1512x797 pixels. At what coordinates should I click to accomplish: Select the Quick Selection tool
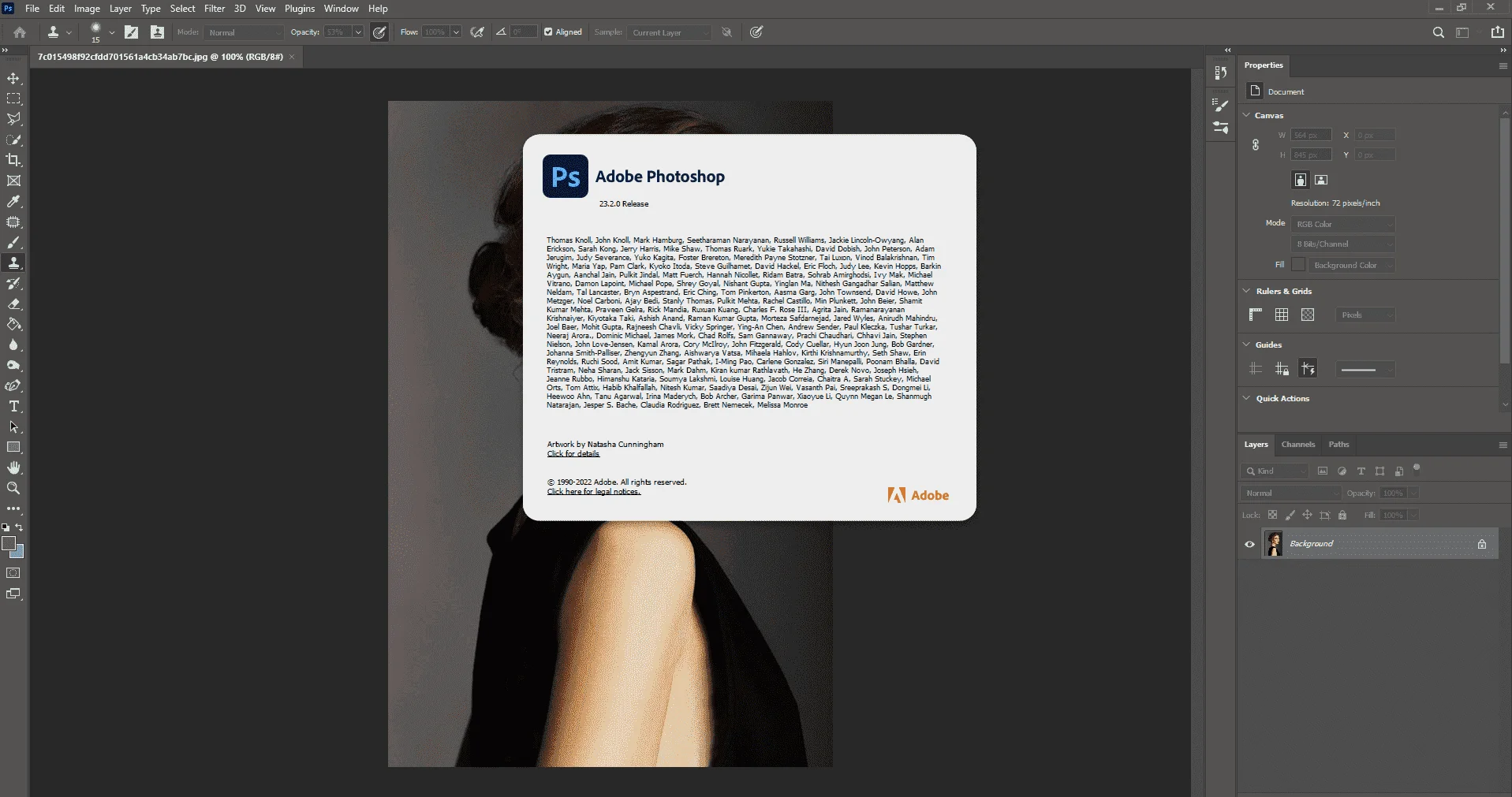pyautogui.click(x=13, y=140)
